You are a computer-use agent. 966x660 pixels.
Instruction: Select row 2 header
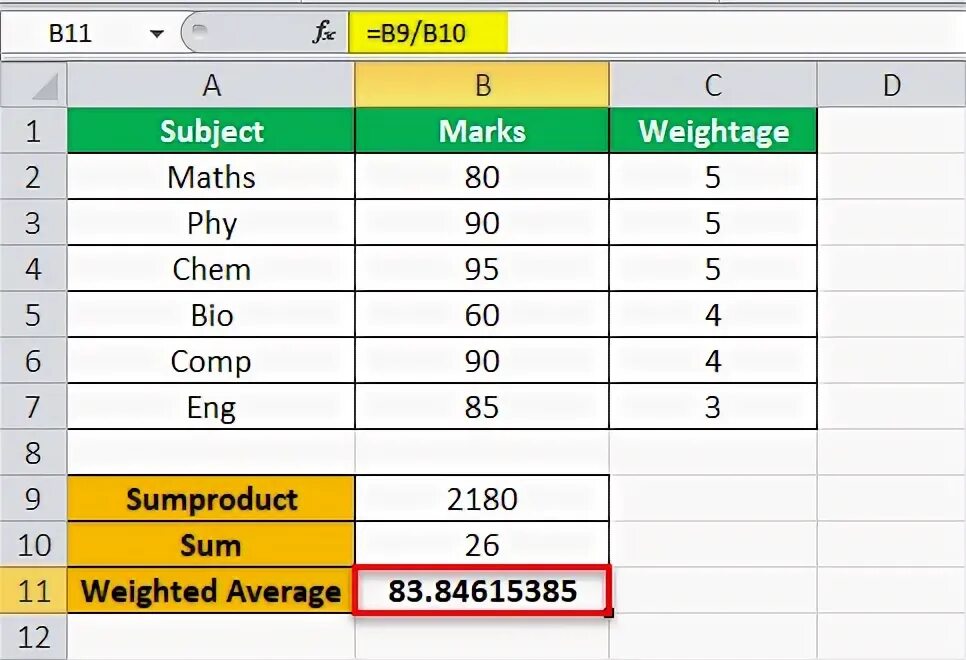[33, 177]
